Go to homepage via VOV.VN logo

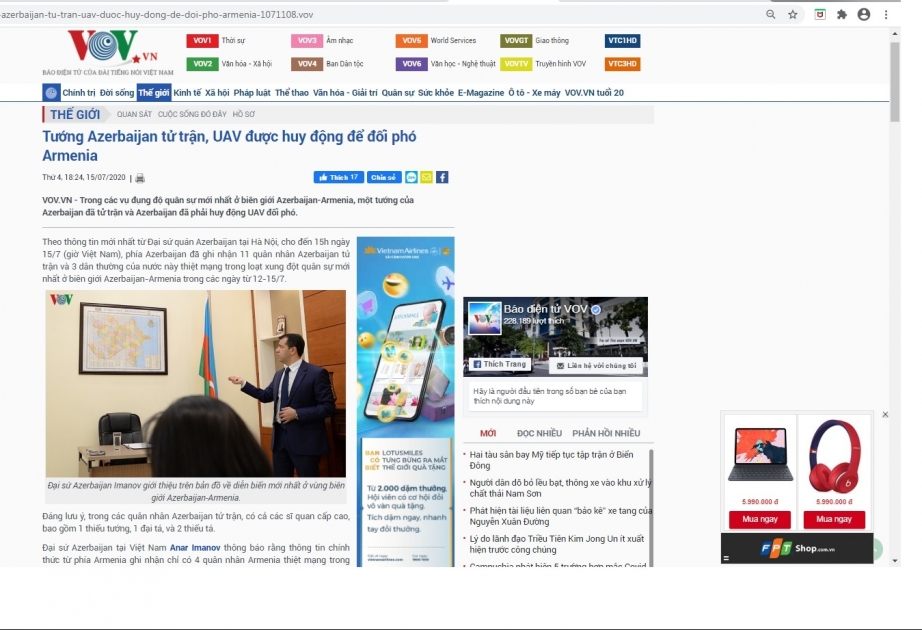(108, 52)
